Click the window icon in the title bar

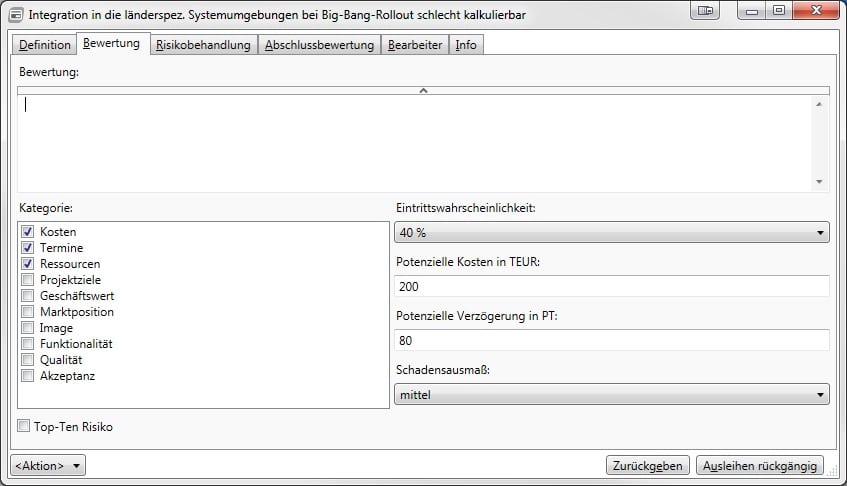[x=16, y=14]
